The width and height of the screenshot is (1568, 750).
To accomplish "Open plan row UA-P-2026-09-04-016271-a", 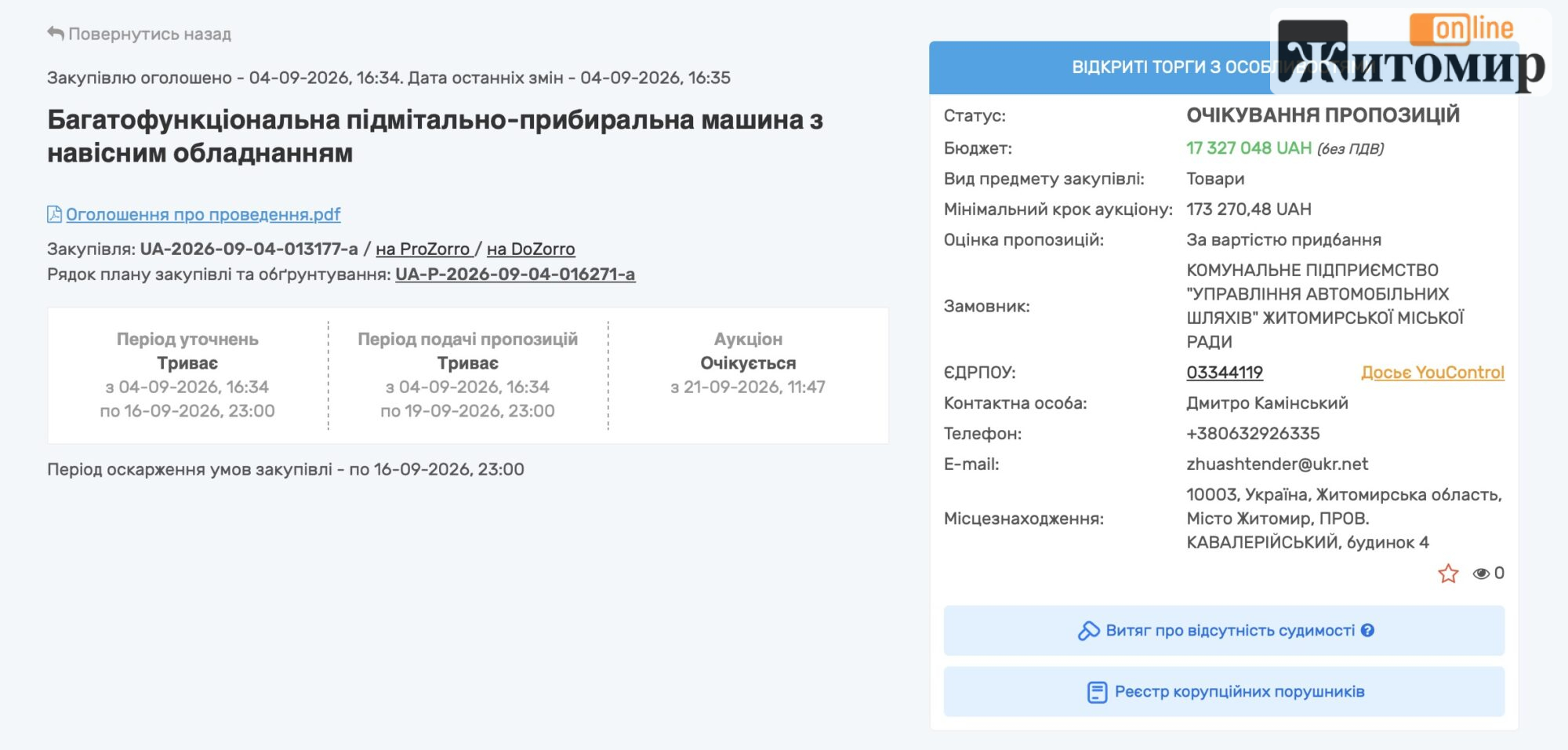I will (x=515, y=274).
